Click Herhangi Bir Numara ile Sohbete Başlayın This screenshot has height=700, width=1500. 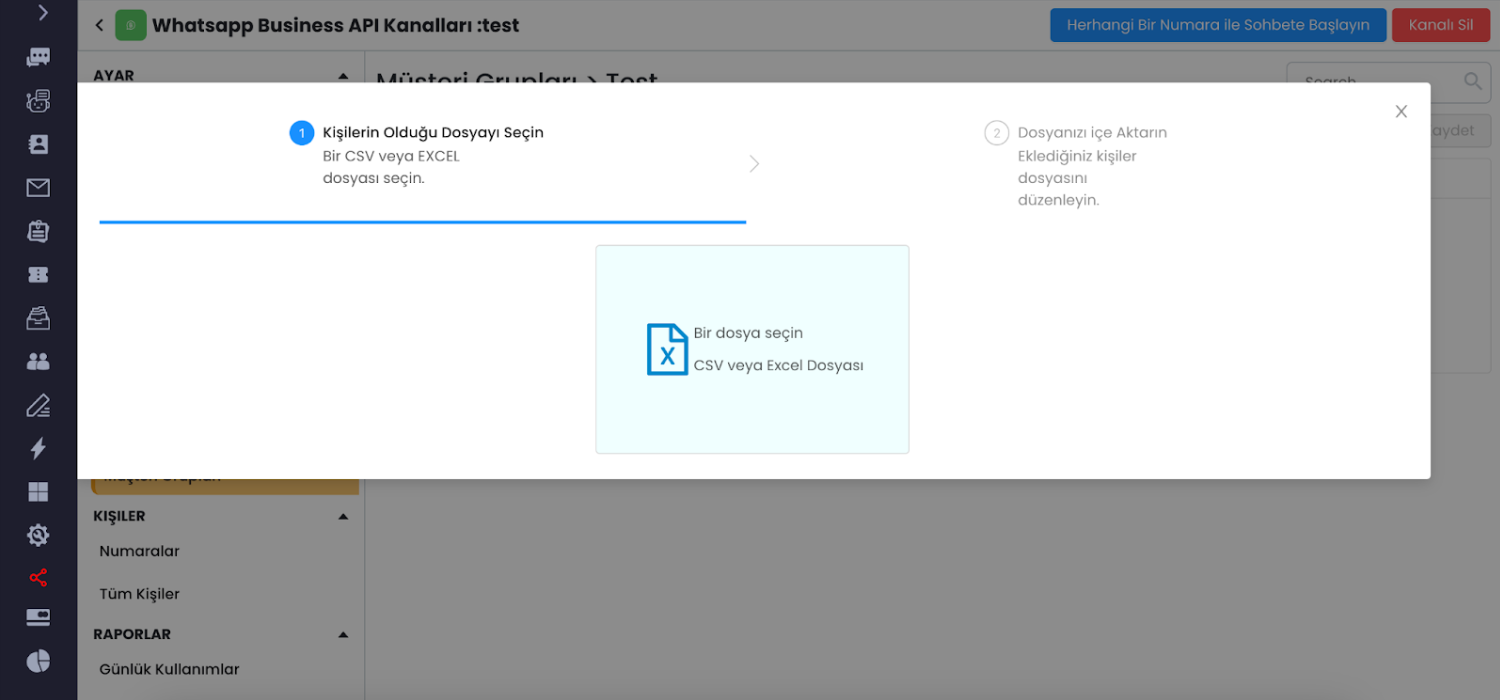(x=1218, y=25)
